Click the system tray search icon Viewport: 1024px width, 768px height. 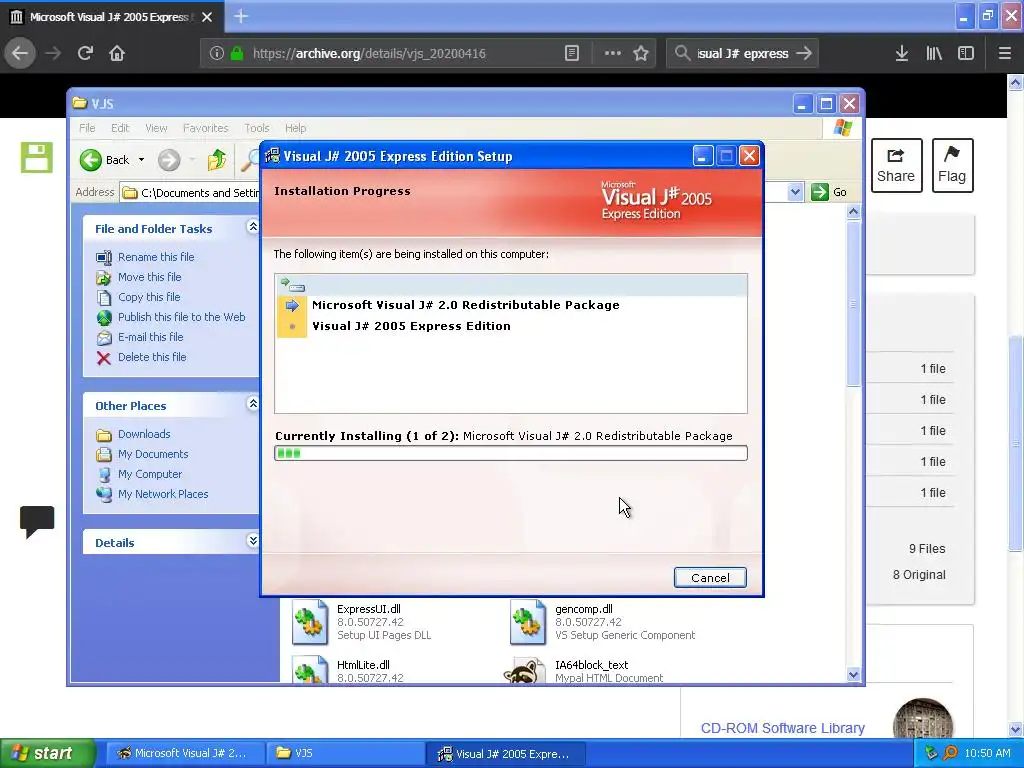click(950, 754)
